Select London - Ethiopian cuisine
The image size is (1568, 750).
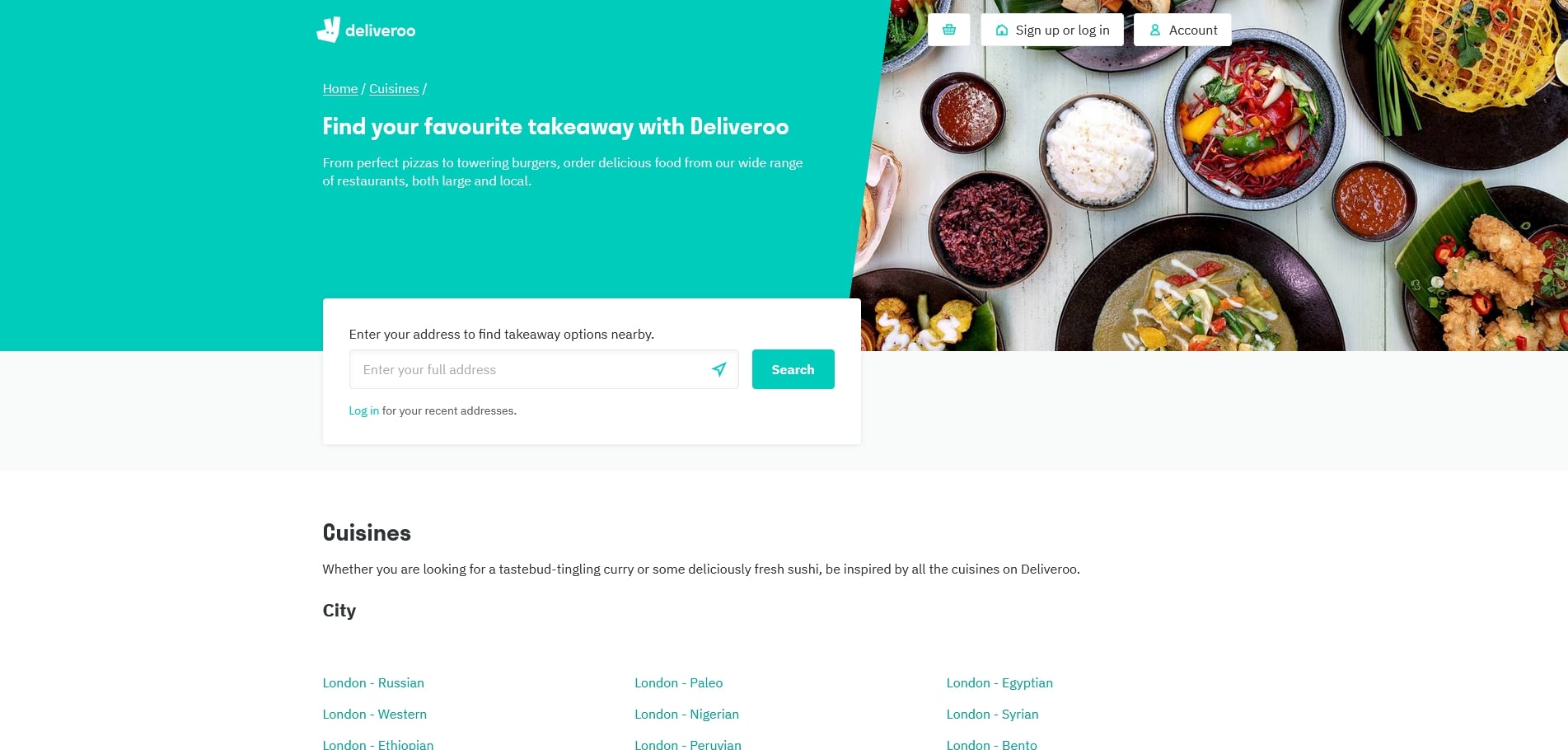(x=378, y=743)
